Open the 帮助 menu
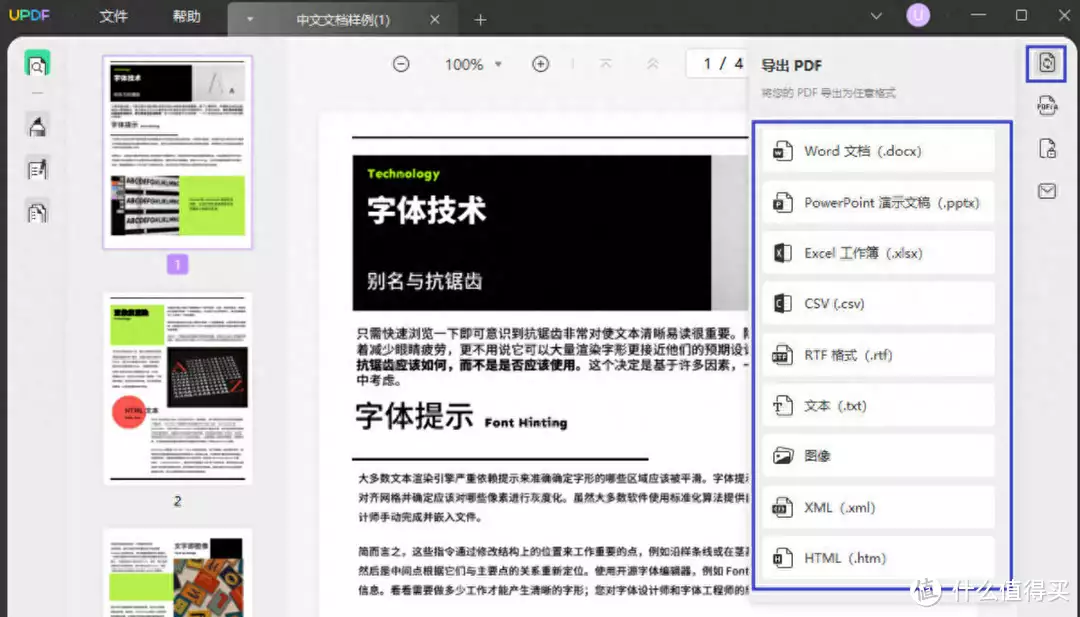This screenshot has height=617, width=1080. pyautogui.click(x=186, y=17)
